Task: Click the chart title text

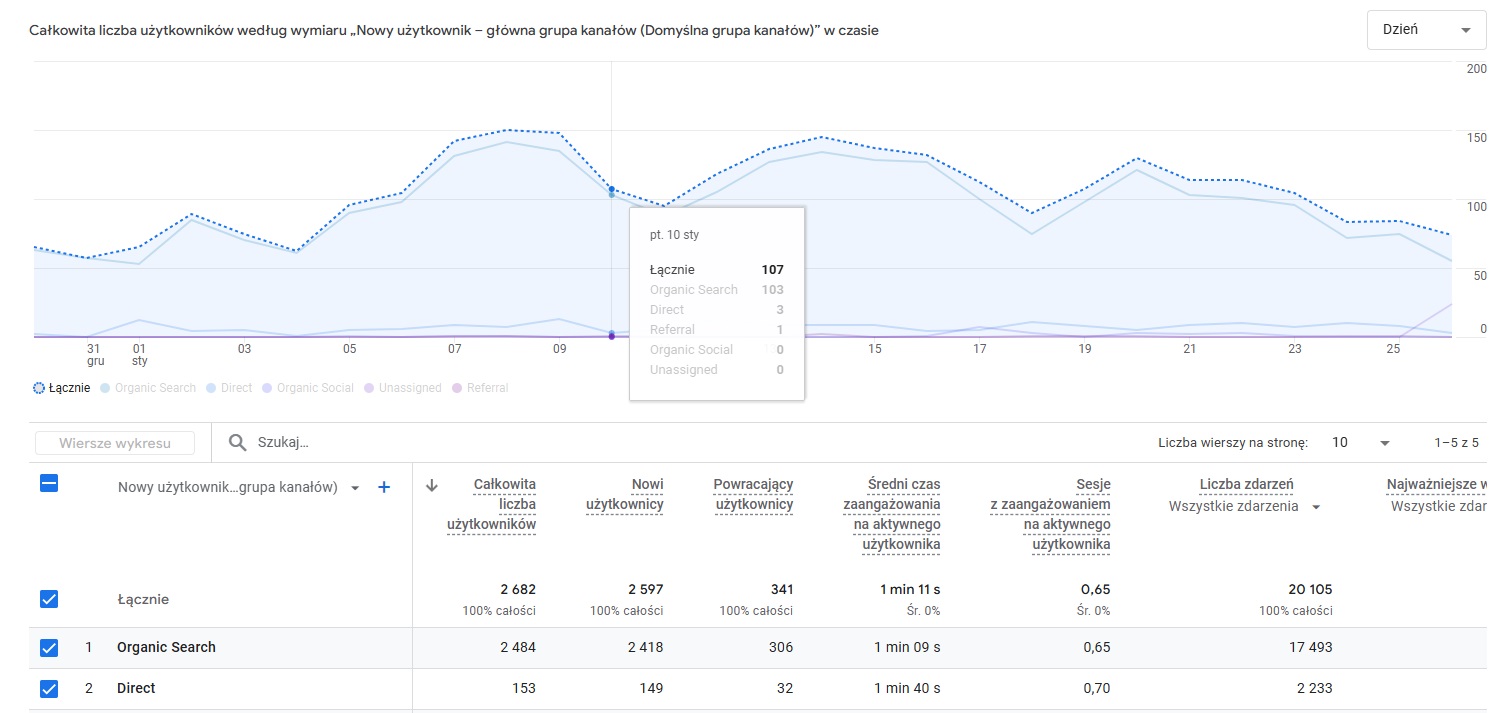Action: click(x=454, y=31)
